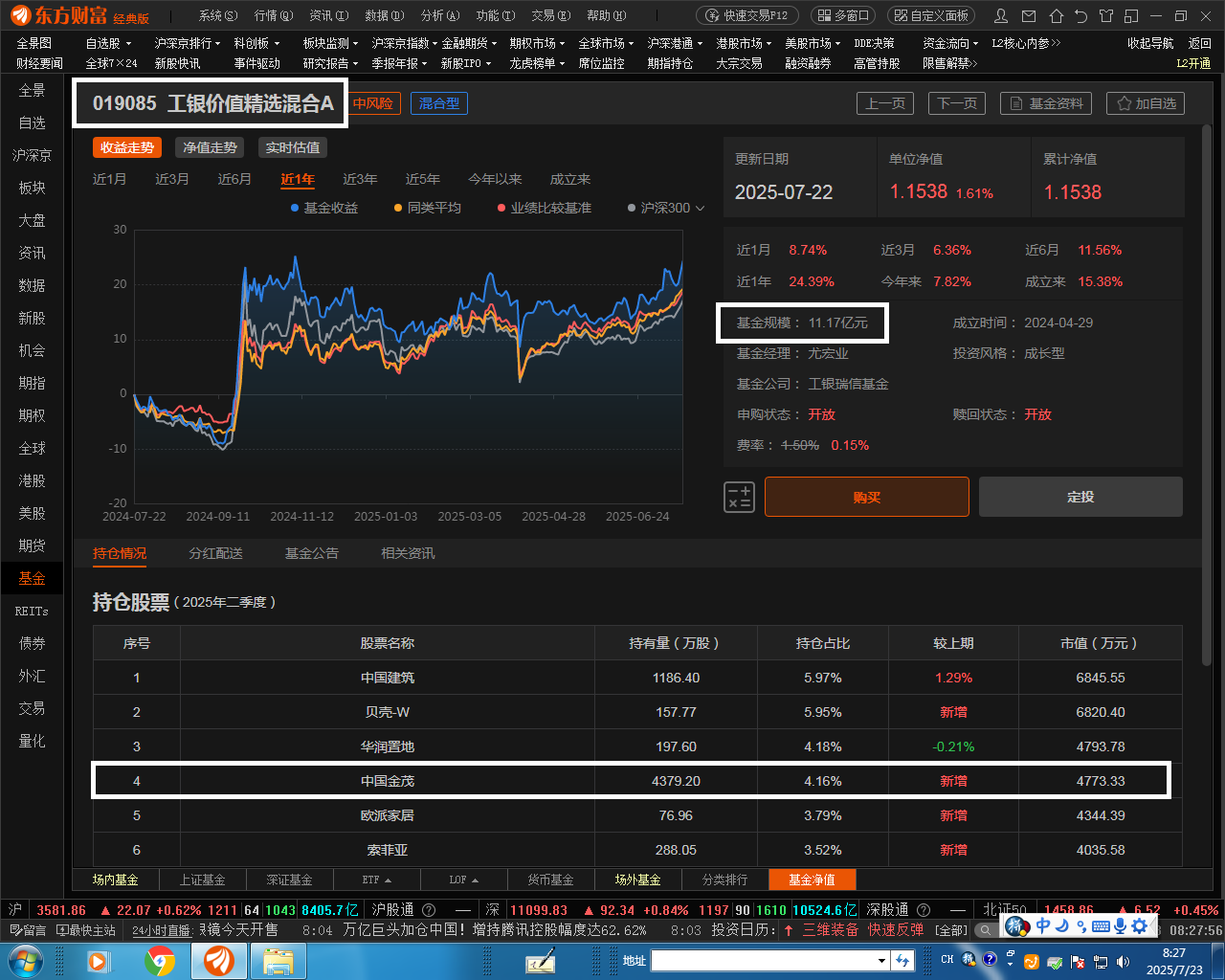Expand the LOF tab arrow at bottom
Viewport: 1225px width, 980px height.
(475, 880)
